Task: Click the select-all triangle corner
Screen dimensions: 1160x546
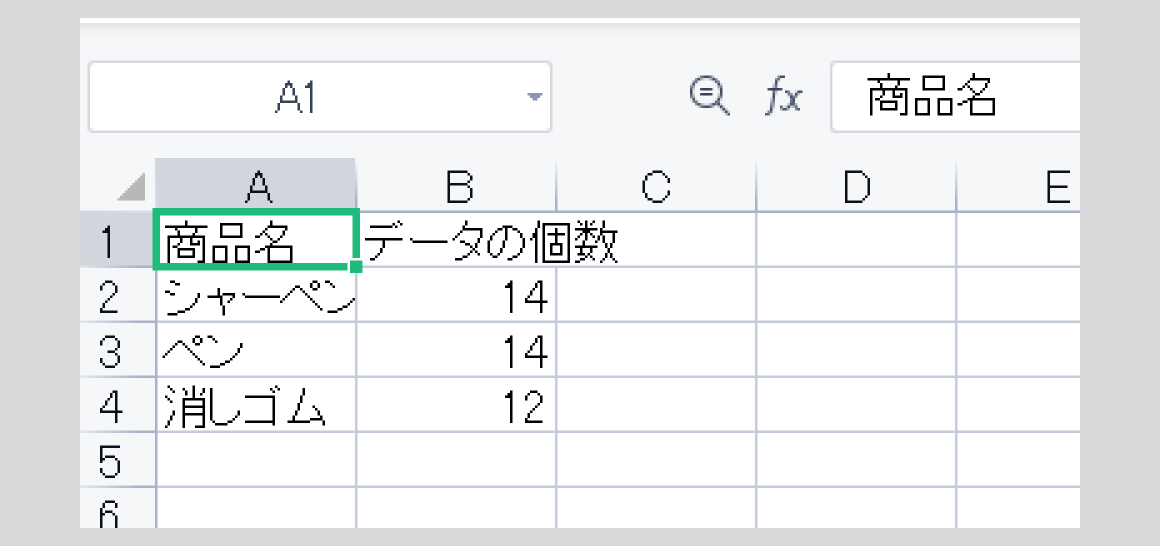Action: click(132, 186)
